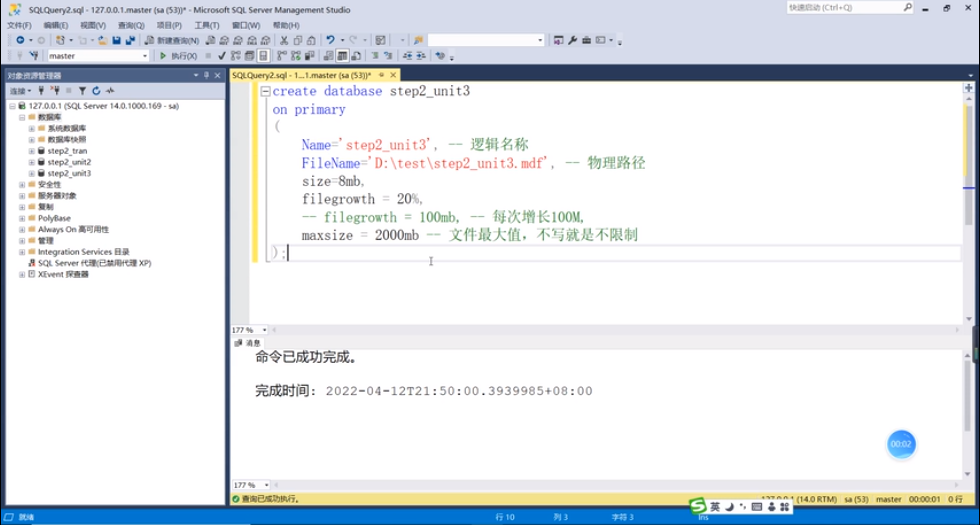
Task: Click the Filter funnel icon in Object Explorer
Action: point(82,91)
